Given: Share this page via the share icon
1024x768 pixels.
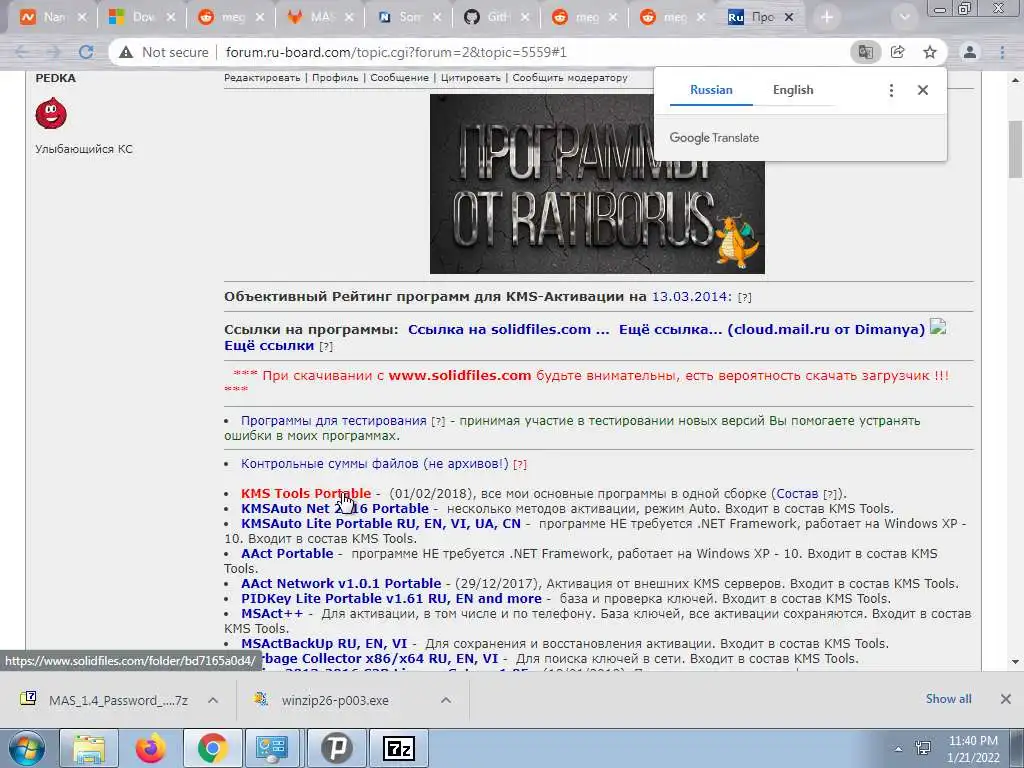Looking at the screenshot, I should (898, 52).
